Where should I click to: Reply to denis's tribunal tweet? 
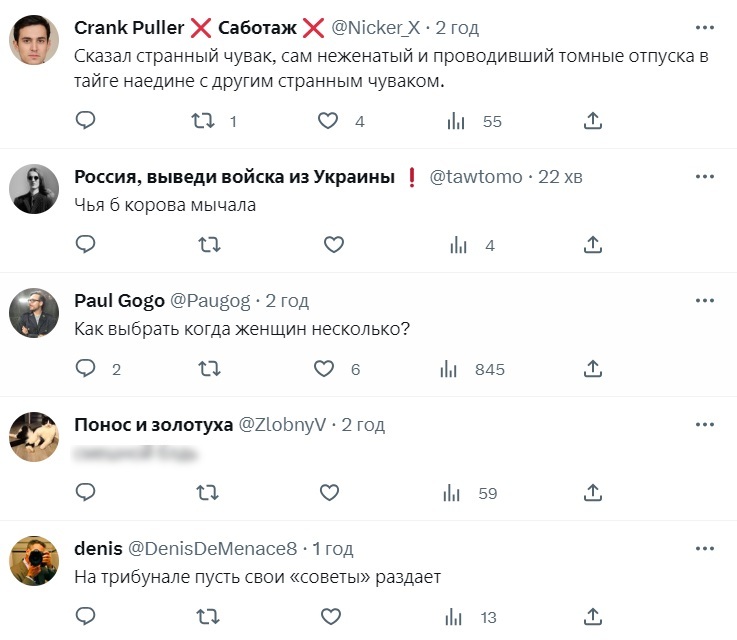pos(86,617)
